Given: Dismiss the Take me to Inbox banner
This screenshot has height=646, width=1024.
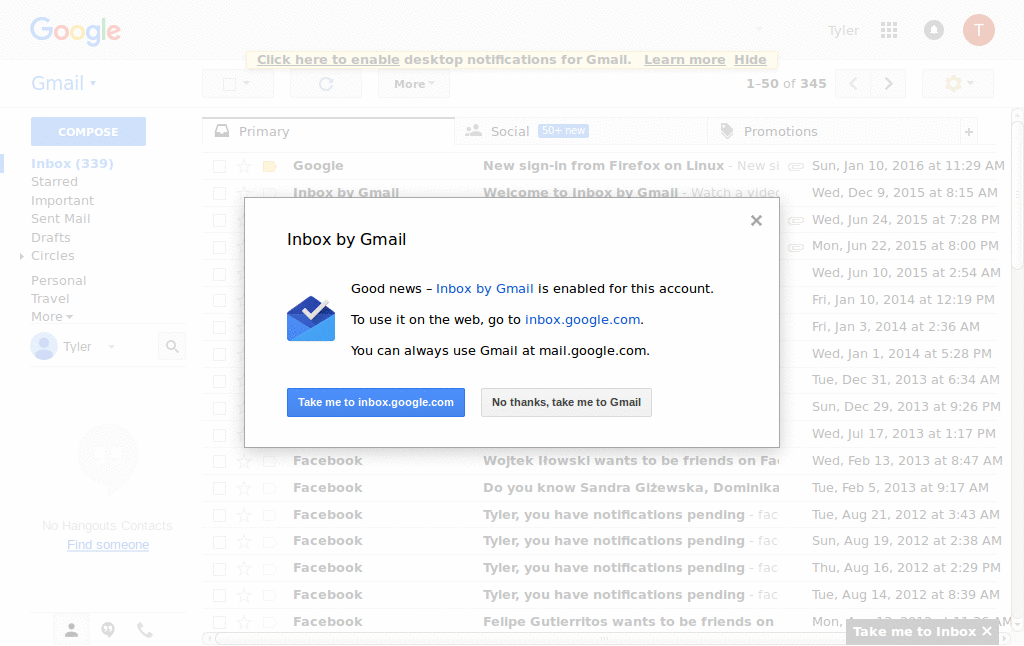Looking at the screenshot, I should click(987, 631).
